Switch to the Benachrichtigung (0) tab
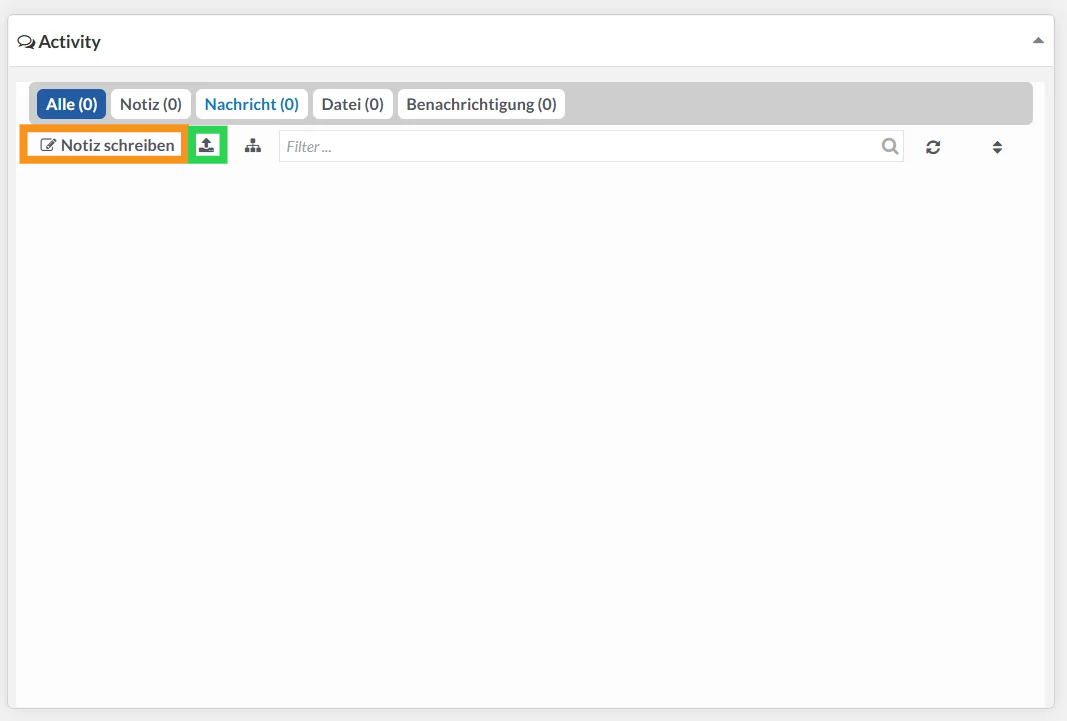 click(481, 104)
